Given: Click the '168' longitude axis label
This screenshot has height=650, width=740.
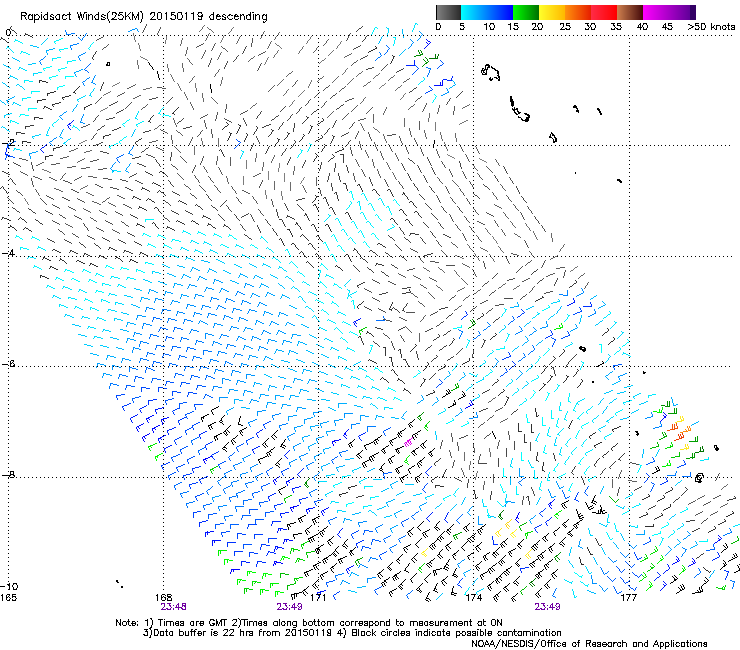Looking at the screenshot, I should point(164,598).
